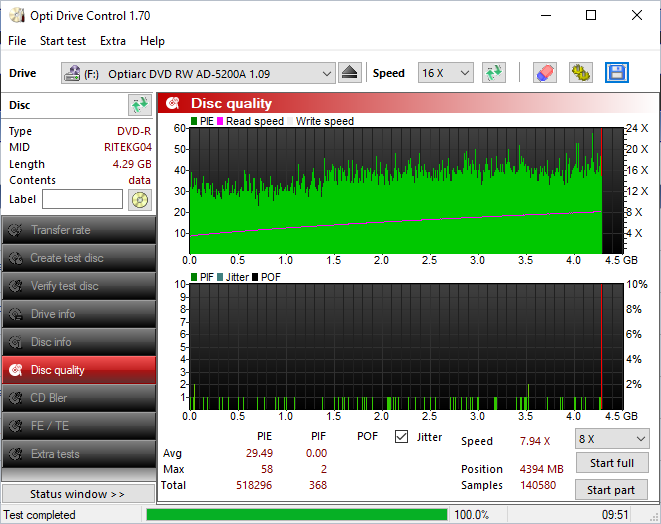The width and height of the screenshot is (661, 524).
Task: Open the FE / TE test
Action: [x=79, y=426]
